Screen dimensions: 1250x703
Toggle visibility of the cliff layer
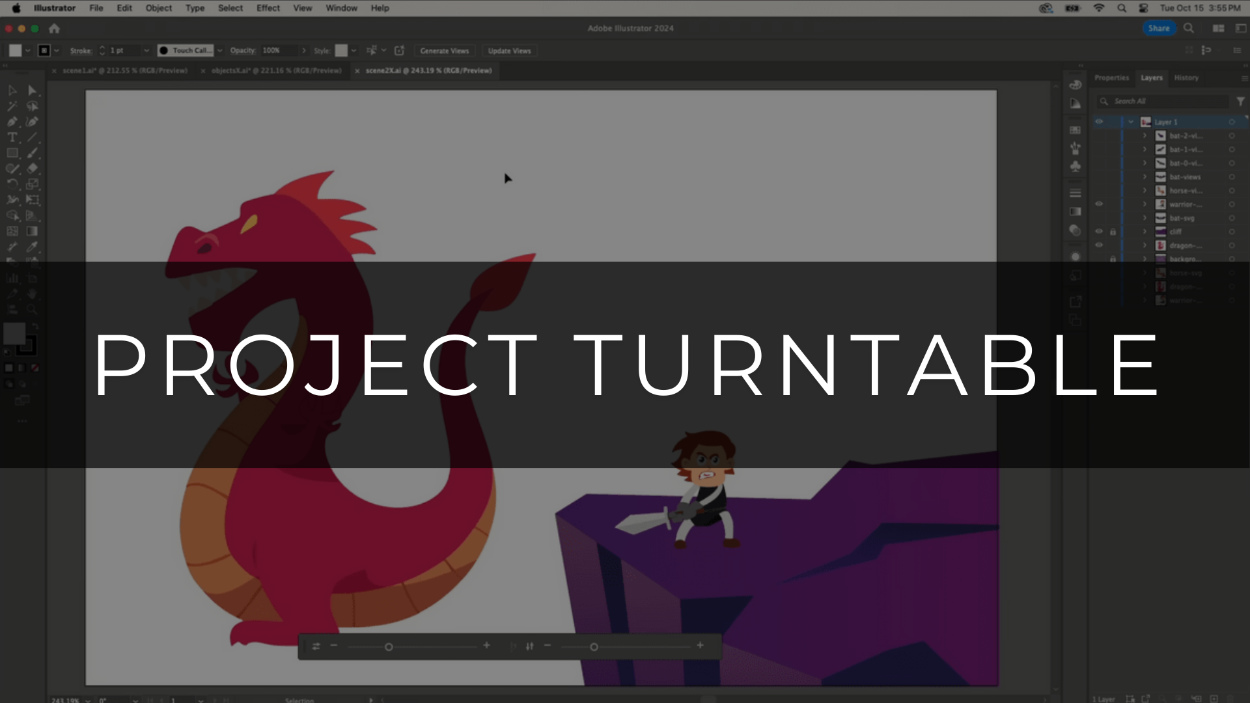1099,231
